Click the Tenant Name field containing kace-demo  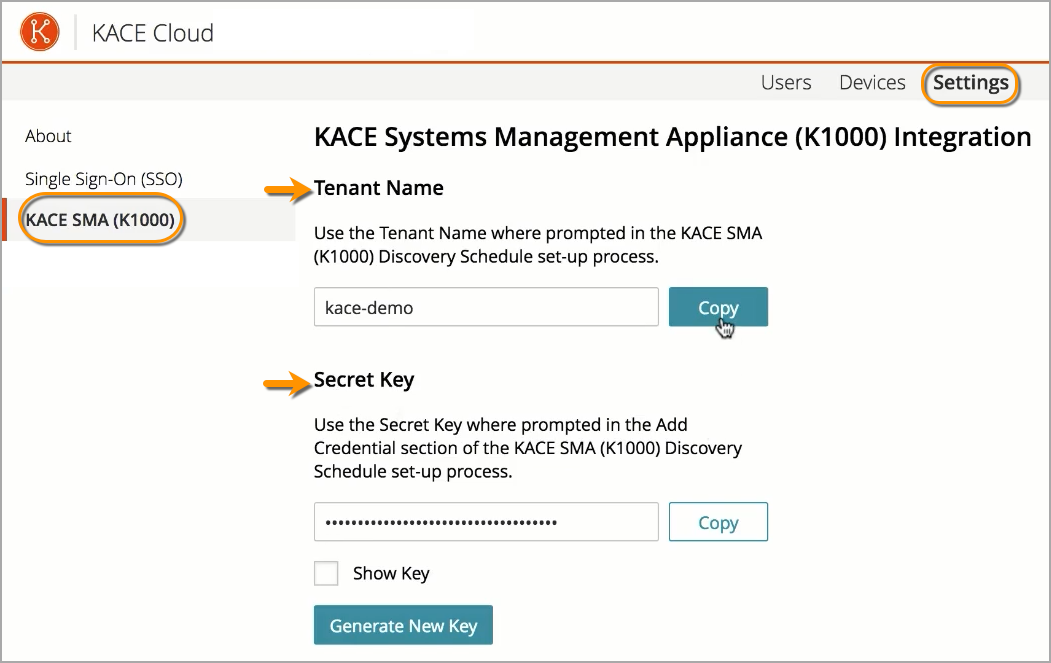tap(486, 307)
